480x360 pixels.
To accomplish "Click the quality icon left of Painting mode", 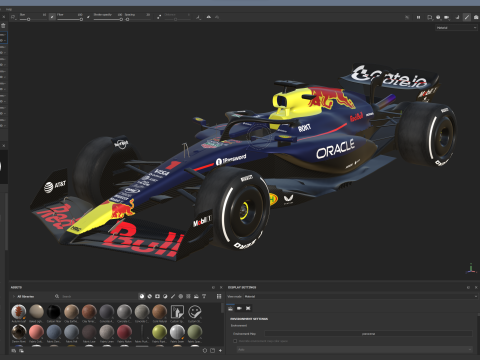I will [457, 17].
